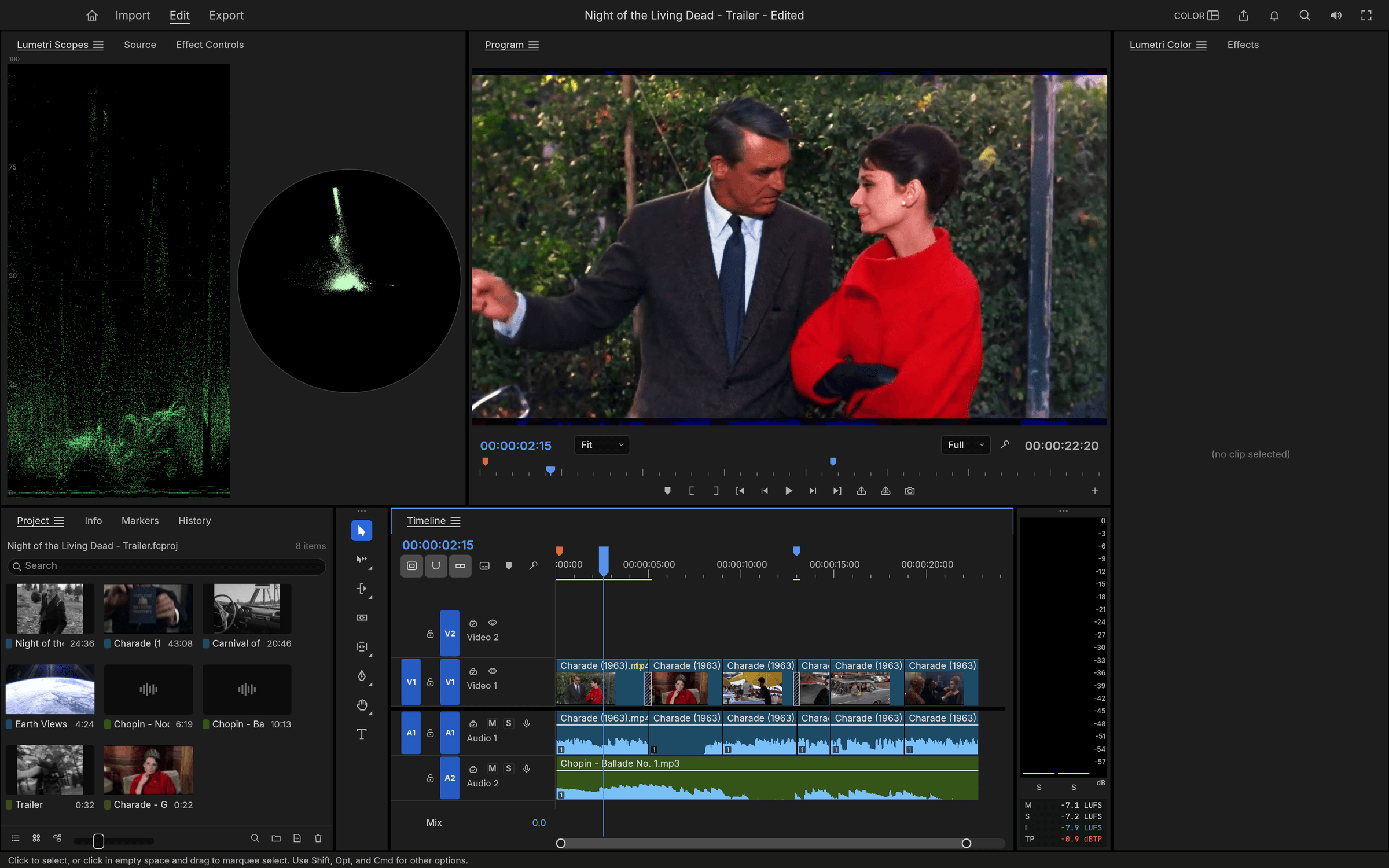Go to In point
1389x868 pixels.
tap(740, 491)
